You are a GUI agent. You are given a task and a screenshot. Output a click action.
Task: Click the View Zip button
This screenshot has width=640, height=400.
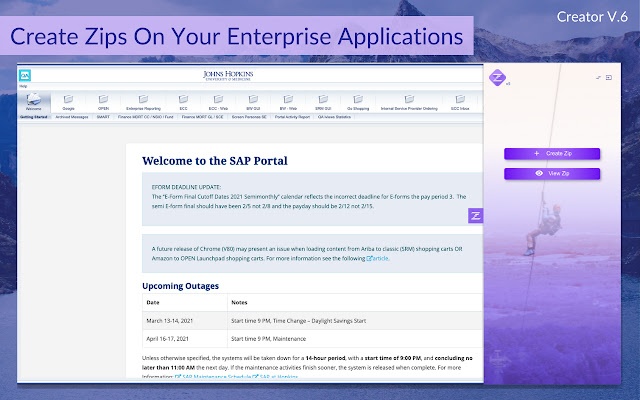tap(552, 173)
